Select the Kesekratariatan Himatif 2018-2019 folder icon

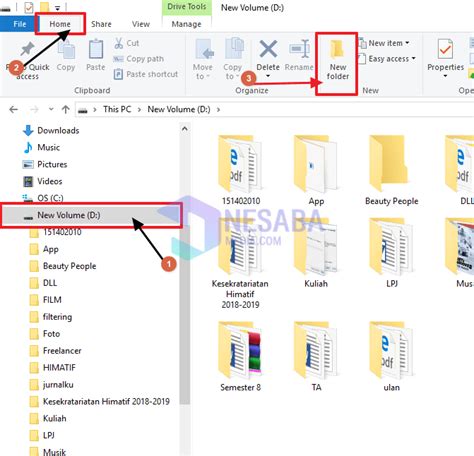240,247
